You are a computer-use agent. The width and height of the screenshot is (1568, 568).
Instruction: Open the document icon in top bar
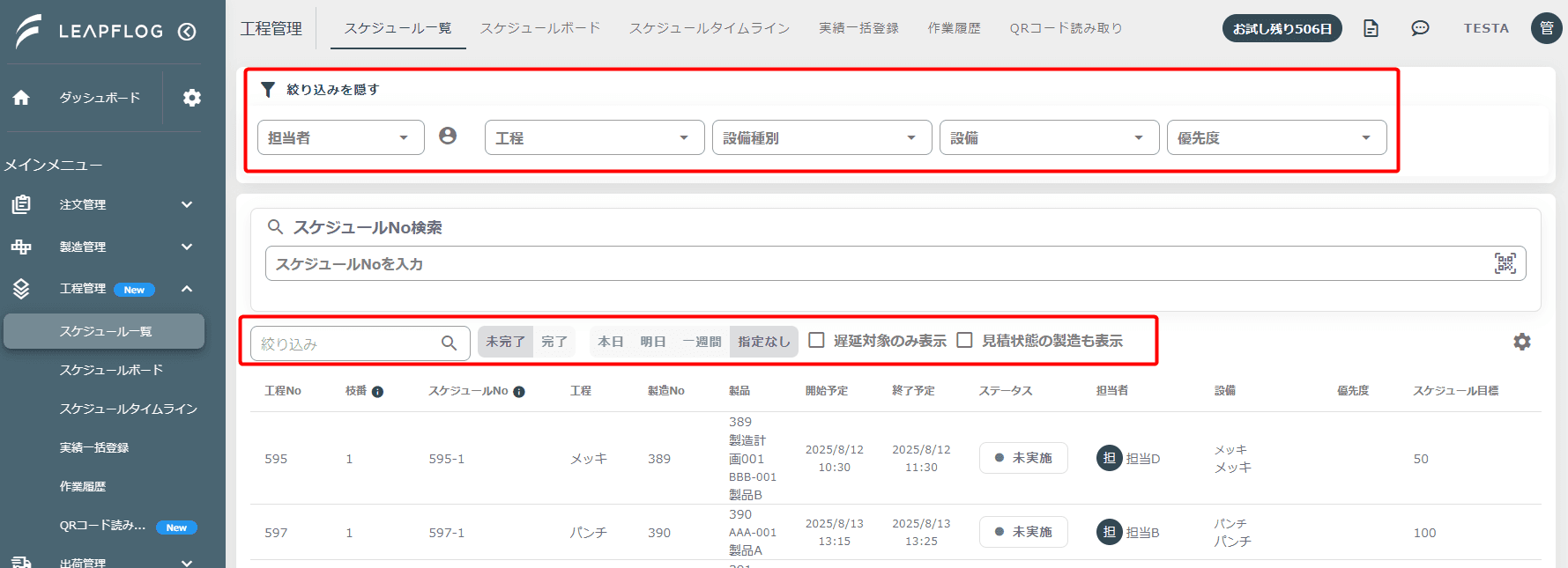[1371, 28]
